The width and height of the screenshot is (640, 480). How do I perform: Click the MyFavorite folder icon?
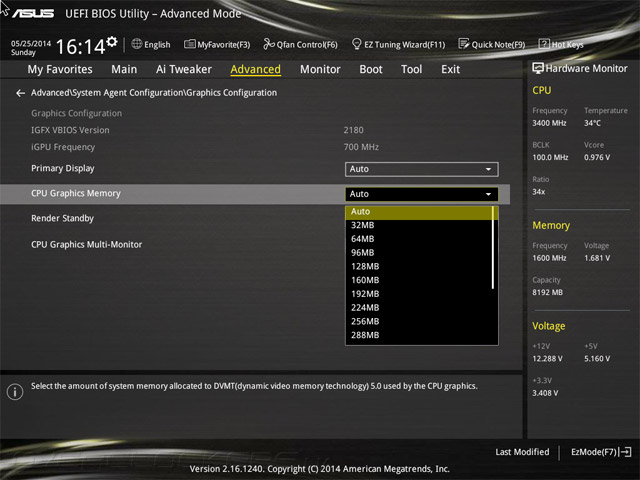coord(189,44)
